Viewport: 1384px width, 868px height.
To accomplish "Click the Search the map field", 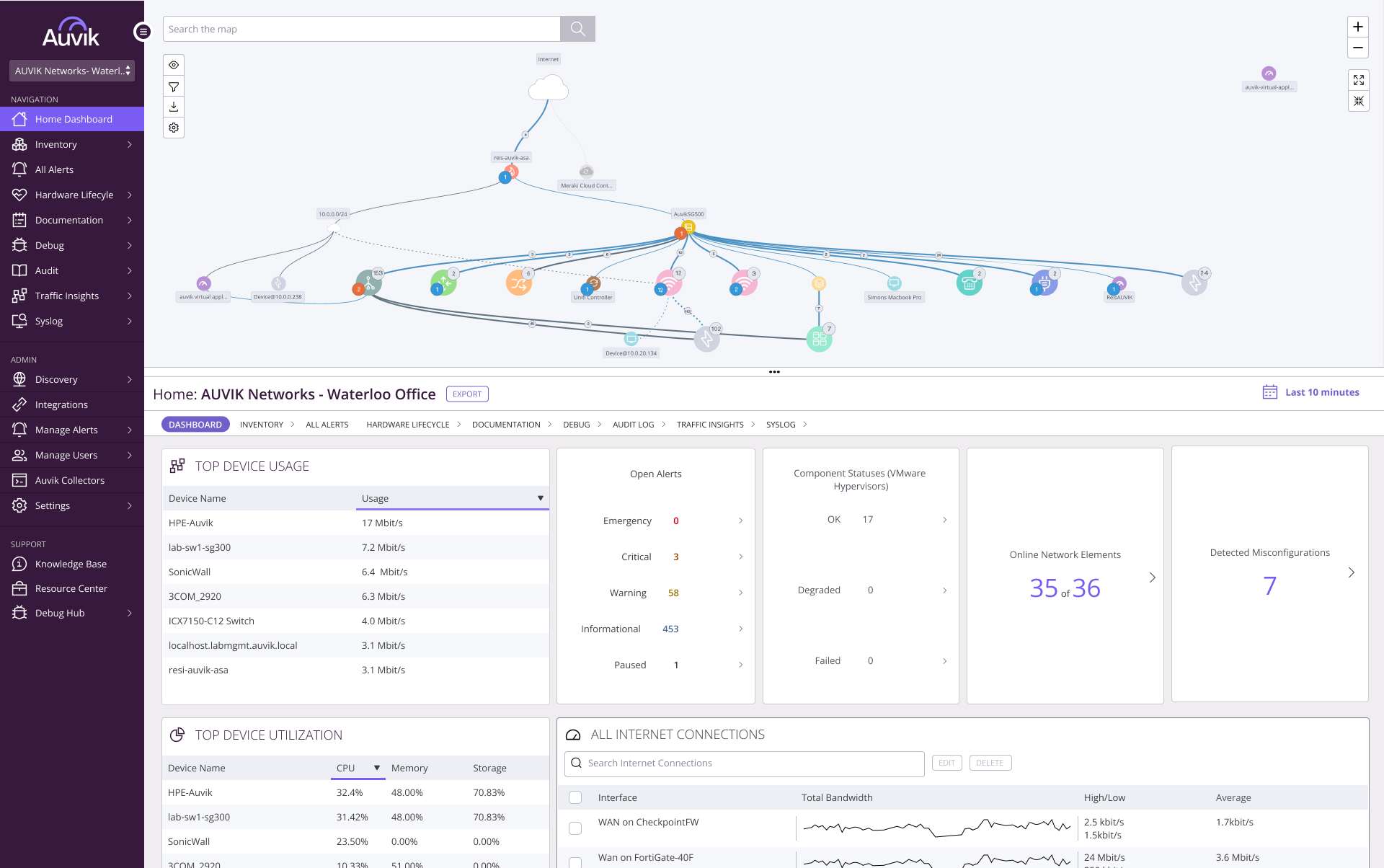I will [362, 29].
